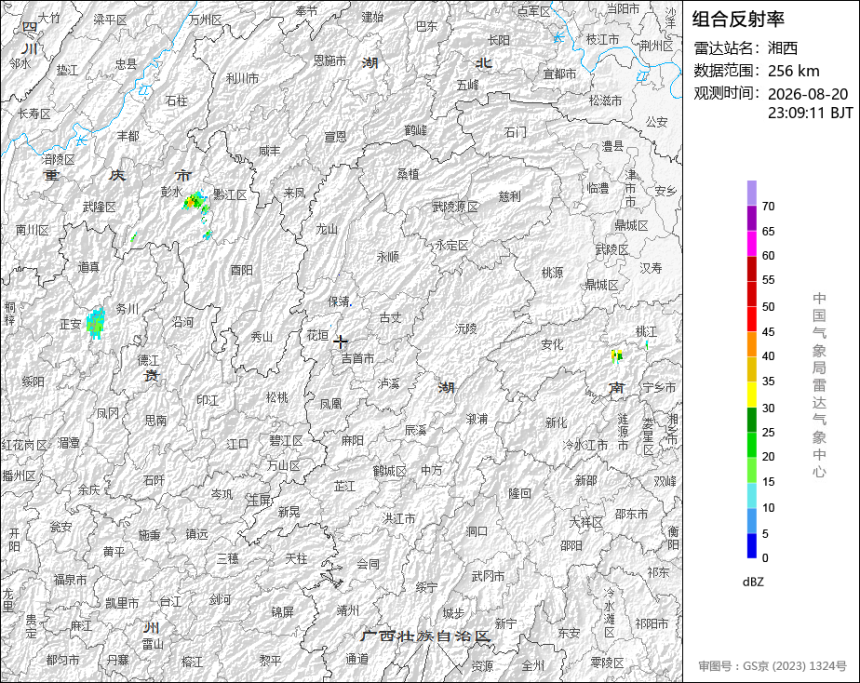Image resolution: width=860 pixels, height=683 pixels.
Task: Click the 吉首市 map label
Action: click(x=358, y=359)
